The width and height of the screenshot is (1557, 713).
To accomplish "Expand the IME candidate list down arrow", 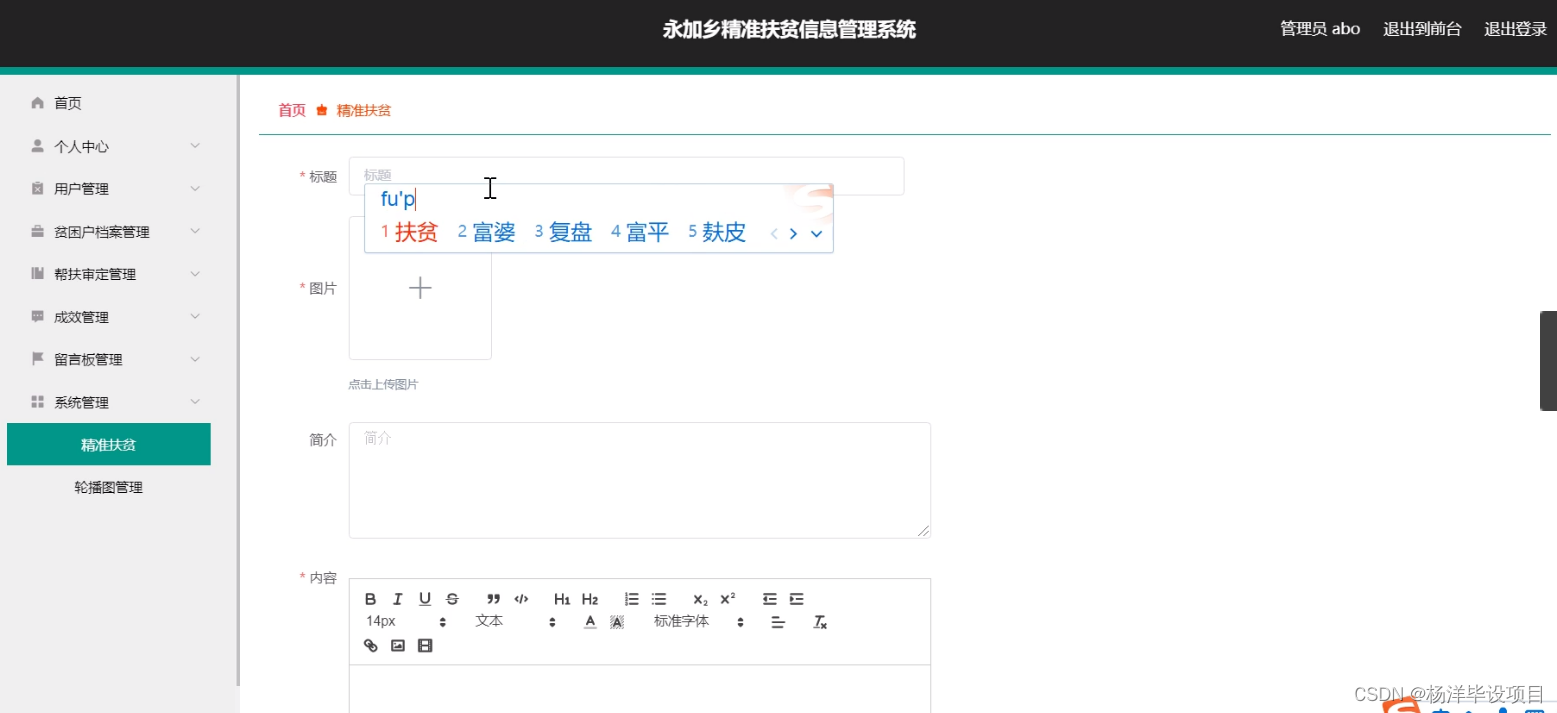I will (816, 234).
